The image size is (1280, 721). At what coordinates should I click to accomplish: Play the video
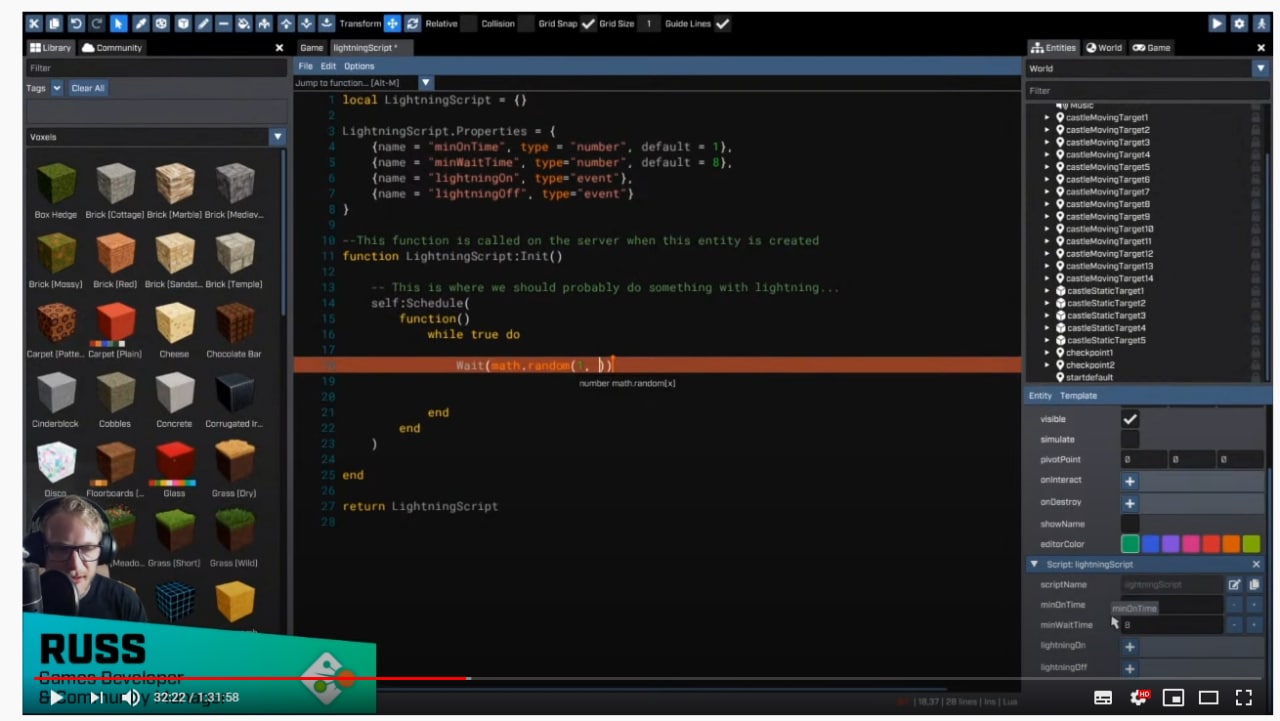coord(57,697)
